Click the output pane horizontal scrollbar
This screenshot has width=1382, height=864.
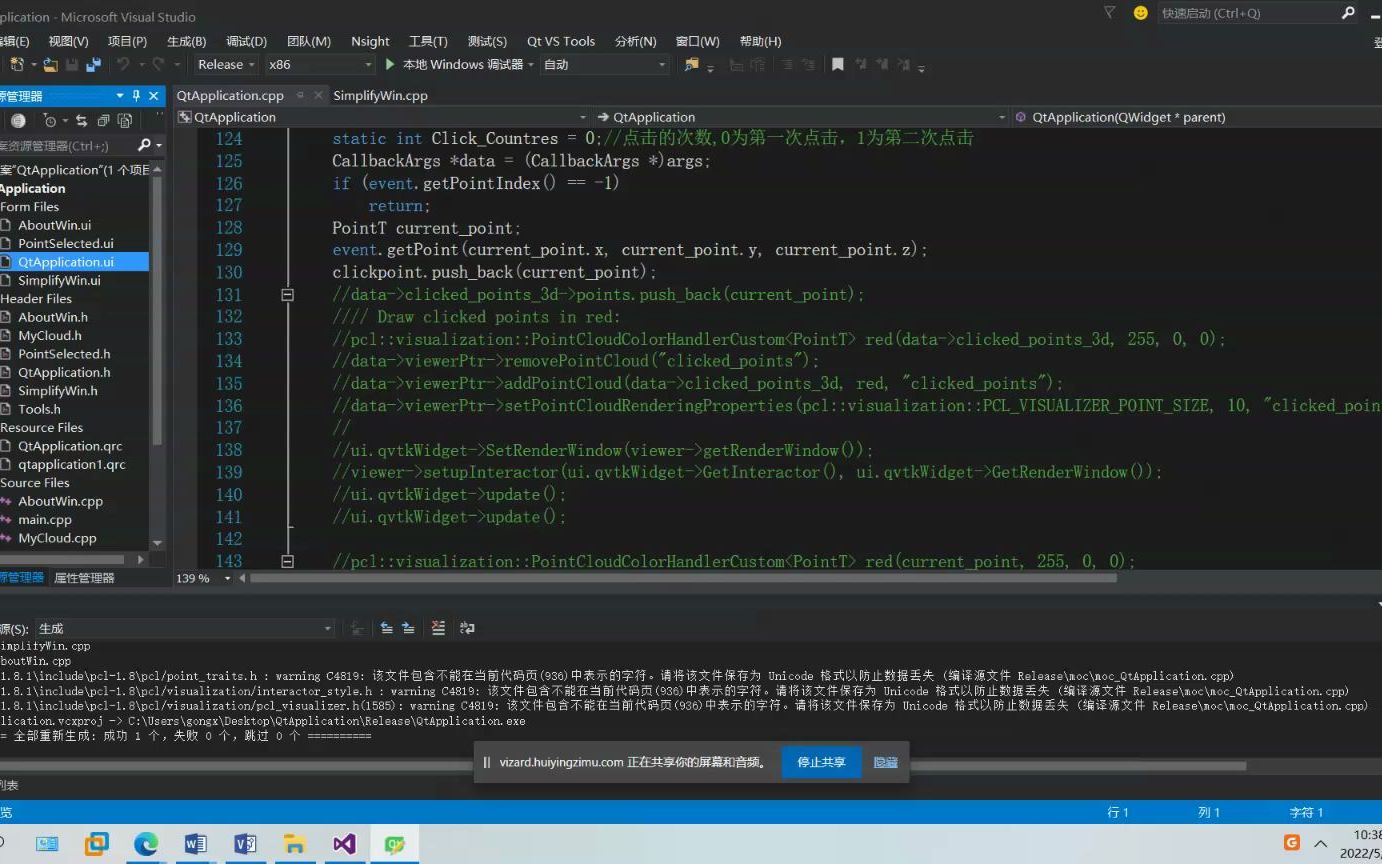tap(623, 766)
